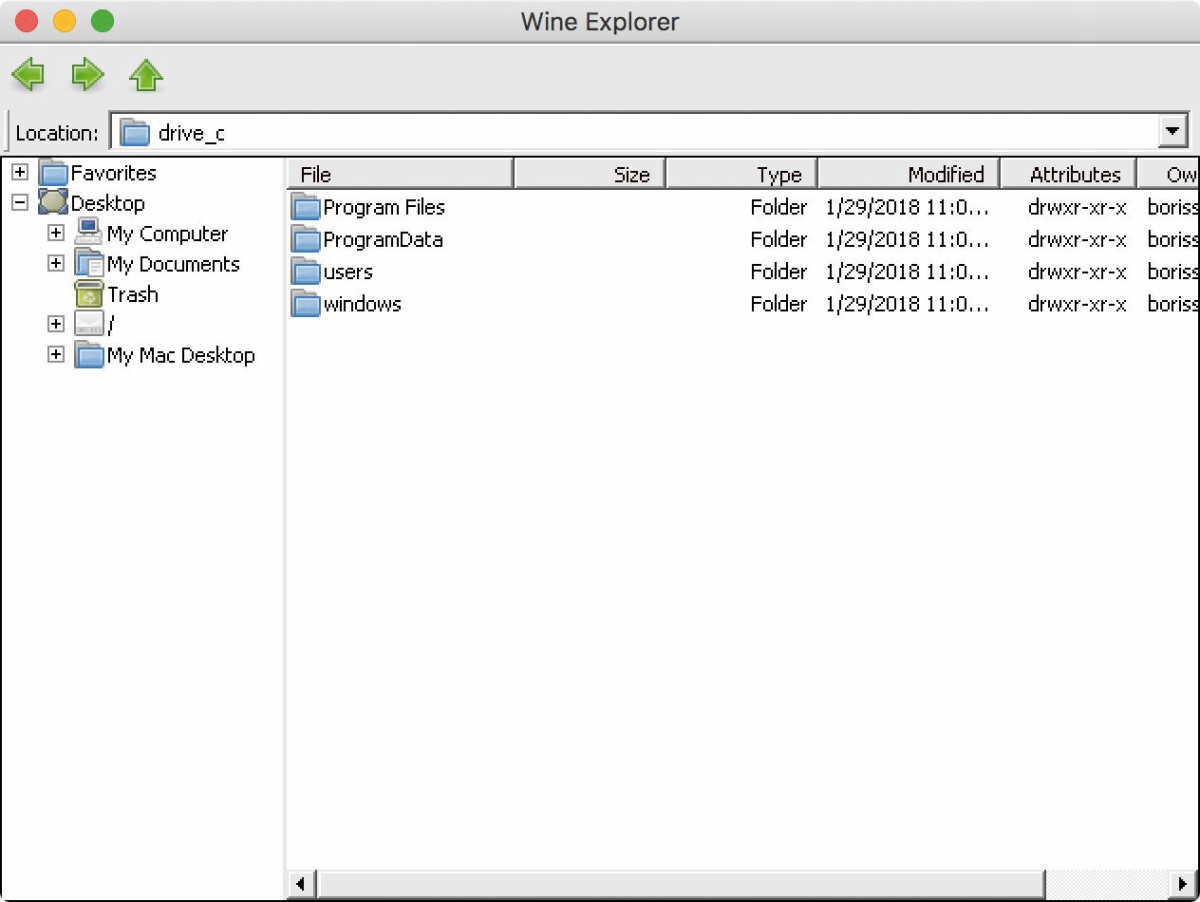Click the My Computer icon
The height and width of the screenshot is (902, 1200).
(90, 234)
